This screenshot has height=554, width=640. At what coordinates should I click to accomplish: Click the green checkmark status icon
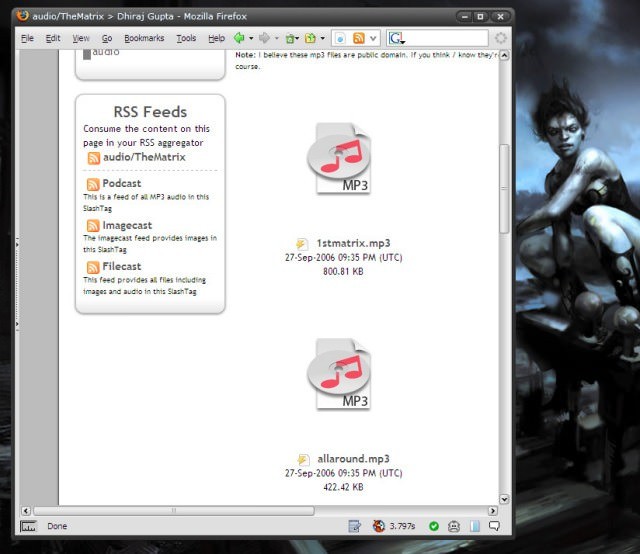coord(434,526)
